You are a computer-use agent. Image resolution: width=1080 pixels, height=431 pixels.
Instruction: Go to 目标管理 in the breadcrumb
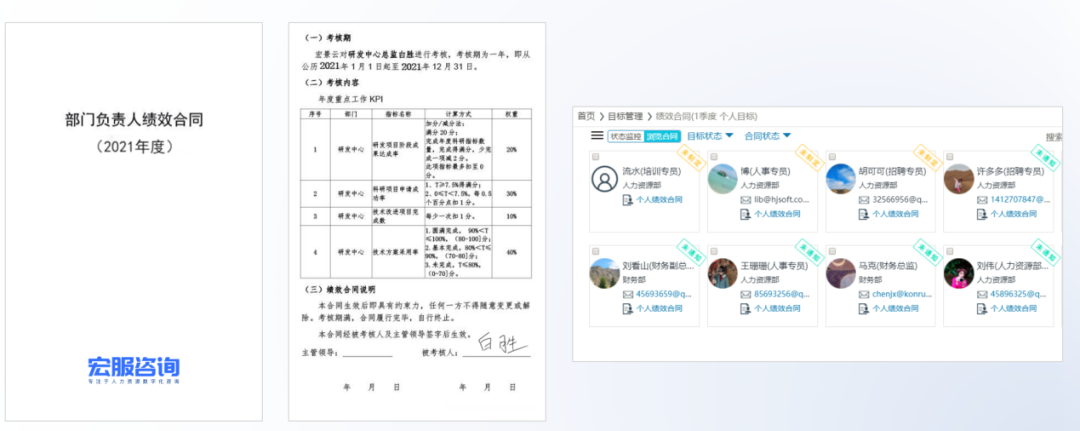(625, 116)
